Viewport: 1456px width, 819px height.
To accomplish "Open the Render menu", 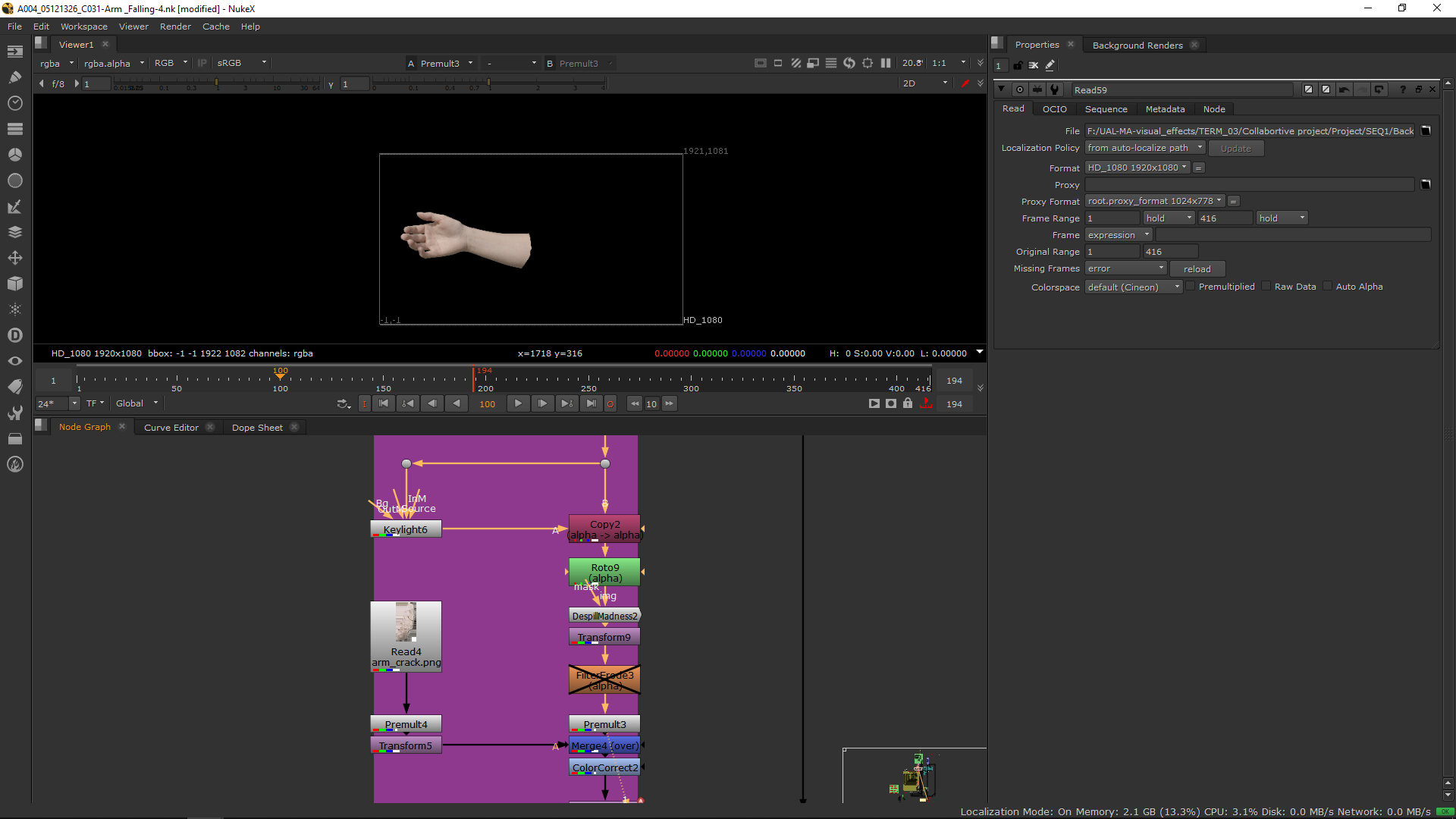I will coord(175,27).
